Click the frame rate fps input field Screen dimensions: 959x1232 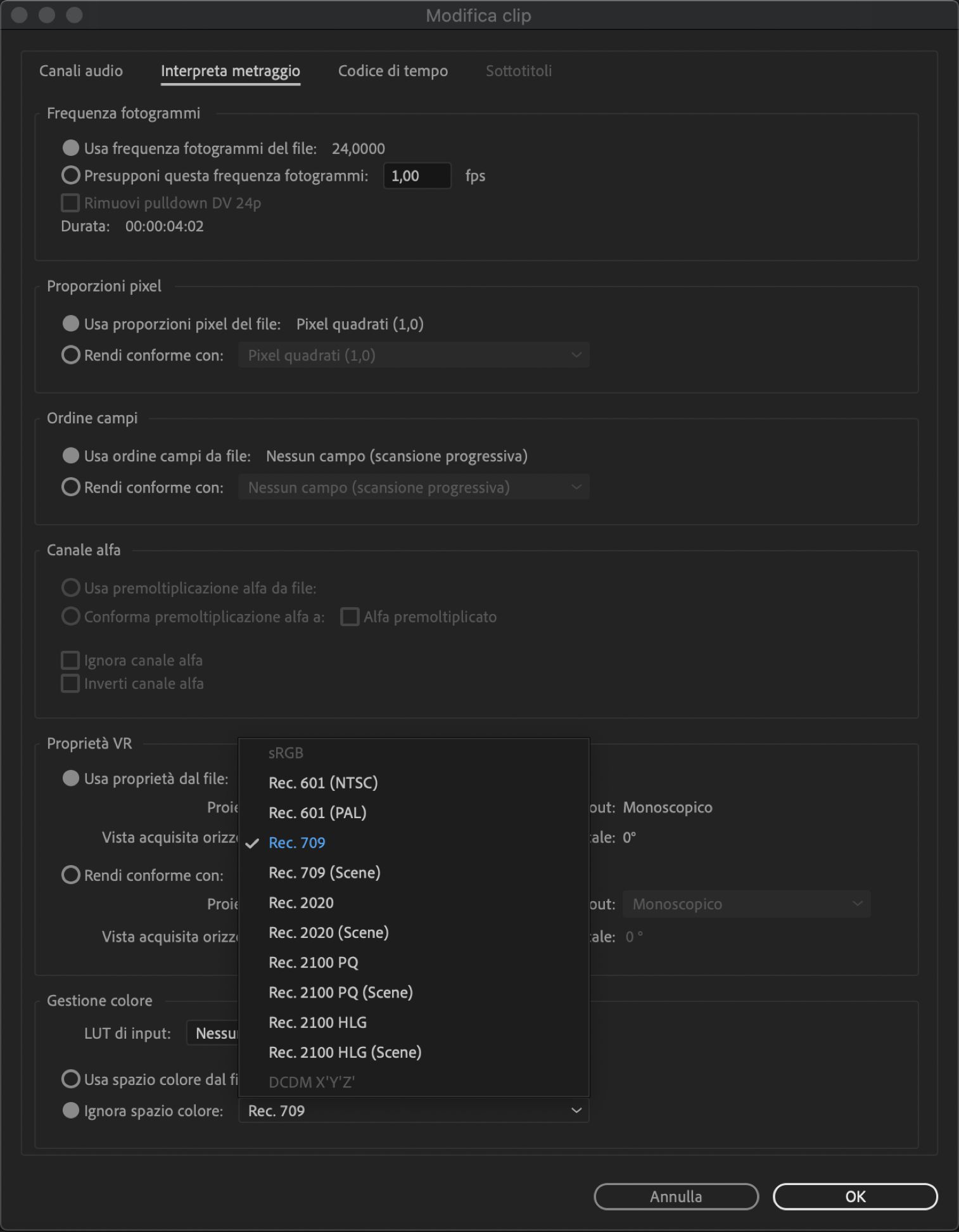pos(417,176)
